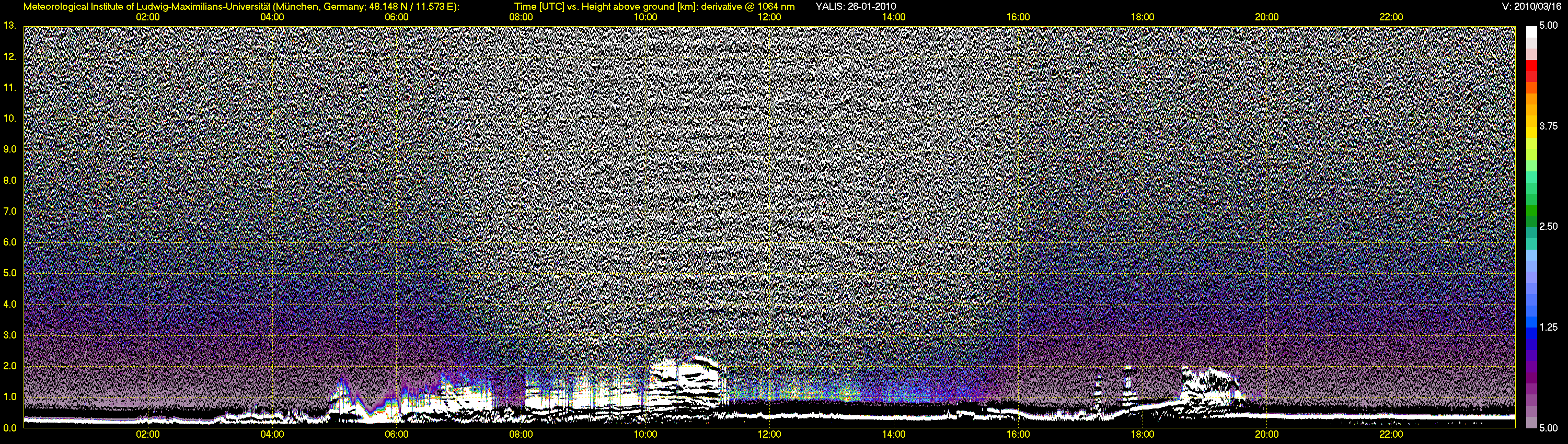Click the 2.50 colorbar label
Image resolution: width=1568 pixels, height=444 pixels.
(1548, 226)
